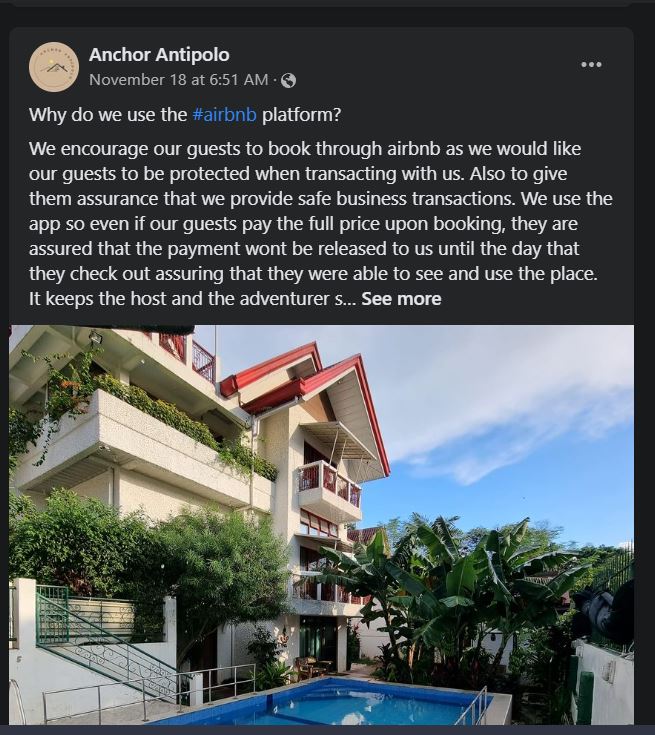Viewport: 655px width, 735px height.
Task: Click the caption paragraph about booking through airbnb
Action: click(x=320, y=210)
